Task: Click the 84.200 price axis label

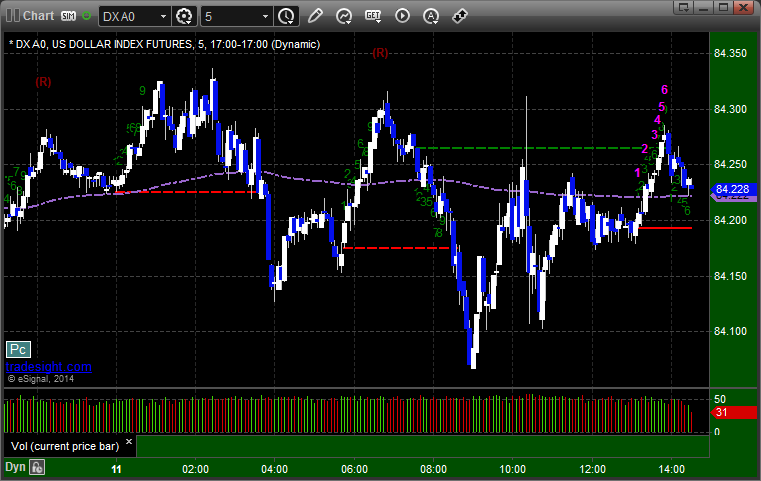Action: pos(730,220)
